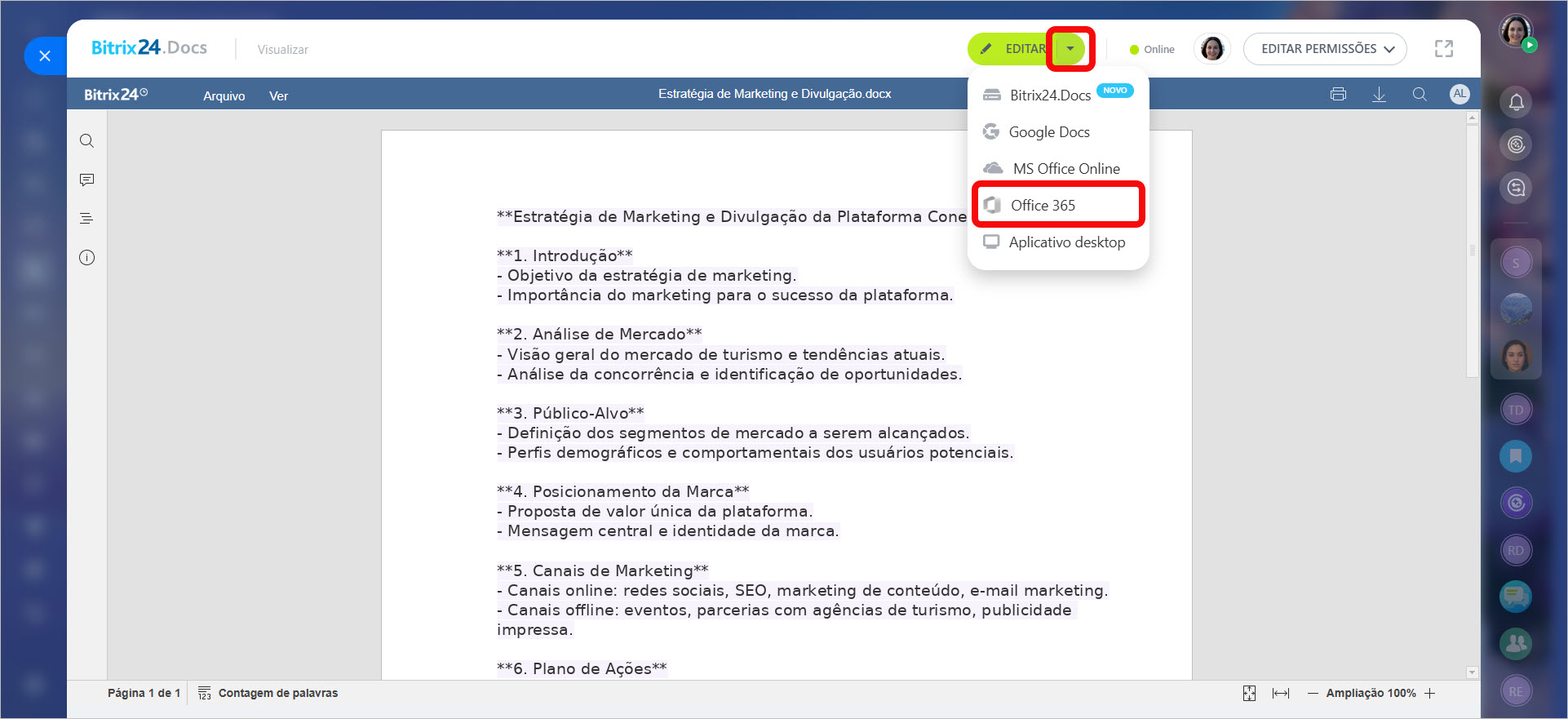The image size is (1568, 719).
Task: Open the Arquivo menu
Action: 224,95
